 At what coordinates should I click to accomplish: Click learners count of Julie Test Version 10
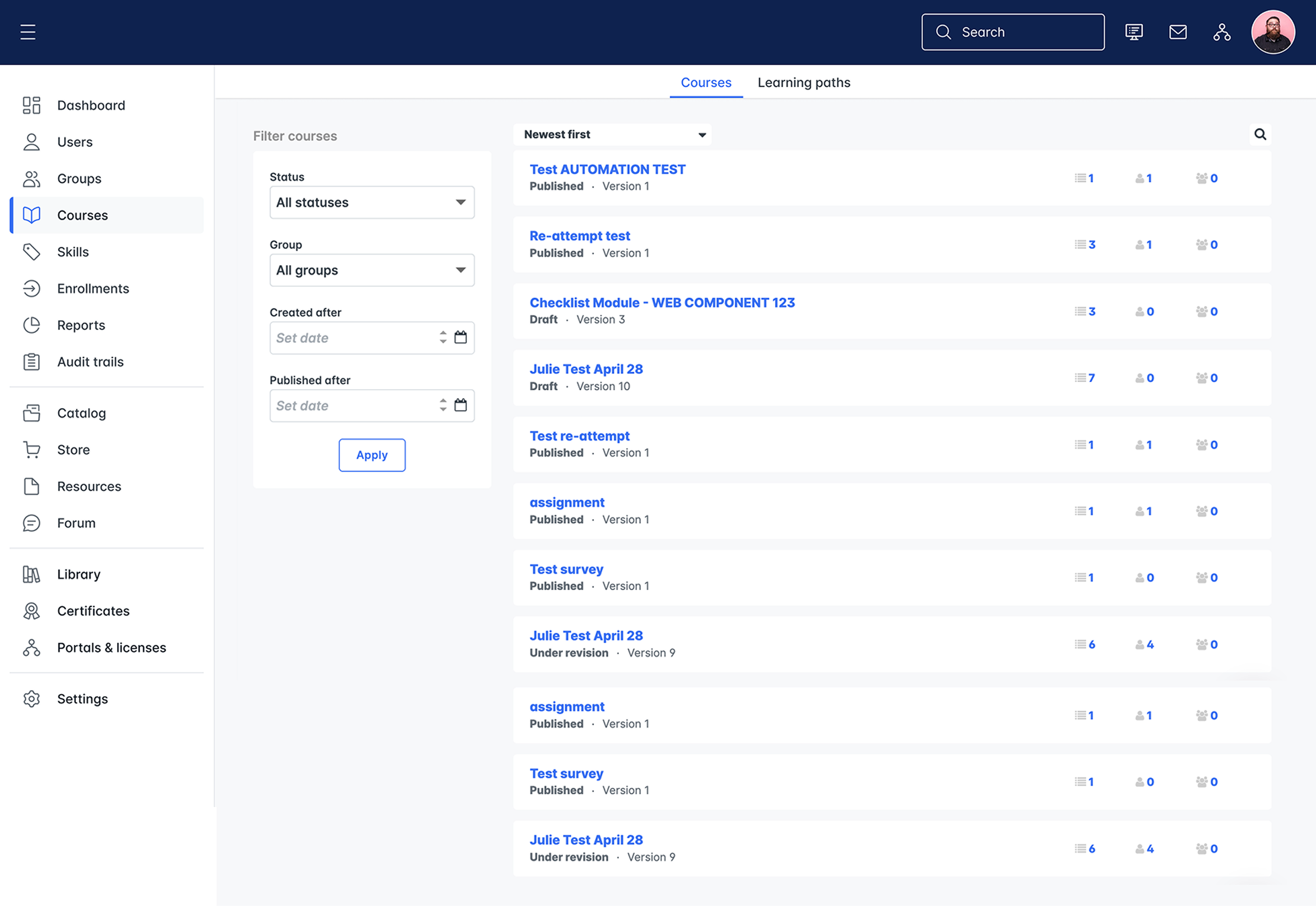pyautogui.click(x=1145, y=378)
